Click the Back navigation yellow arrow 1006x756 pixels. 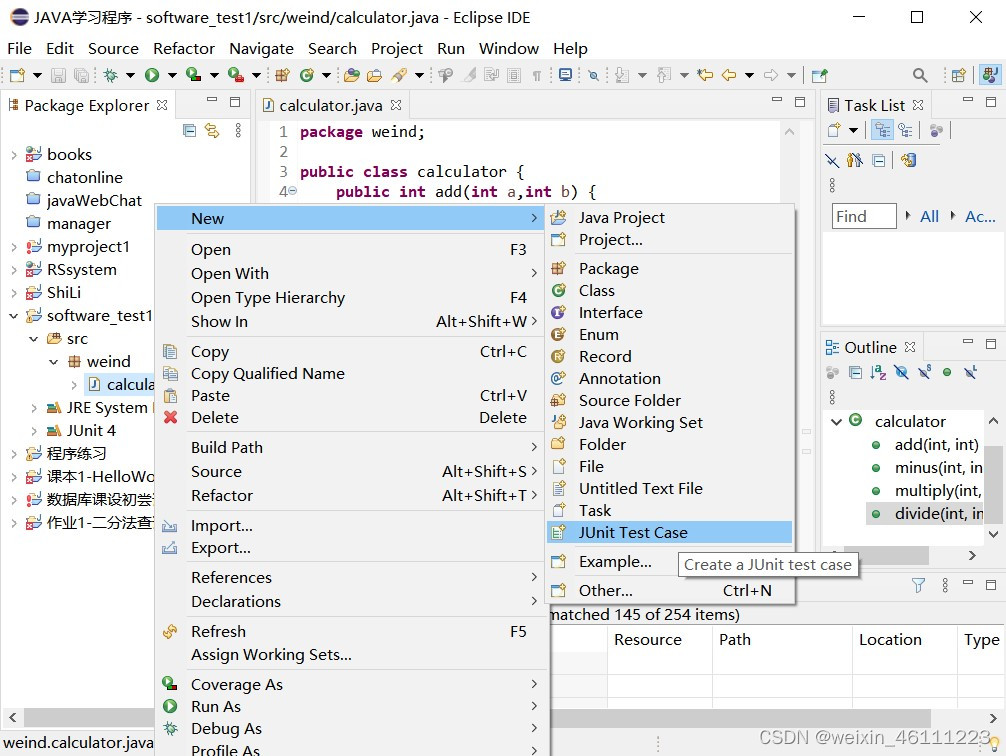[x=729, y=75]
